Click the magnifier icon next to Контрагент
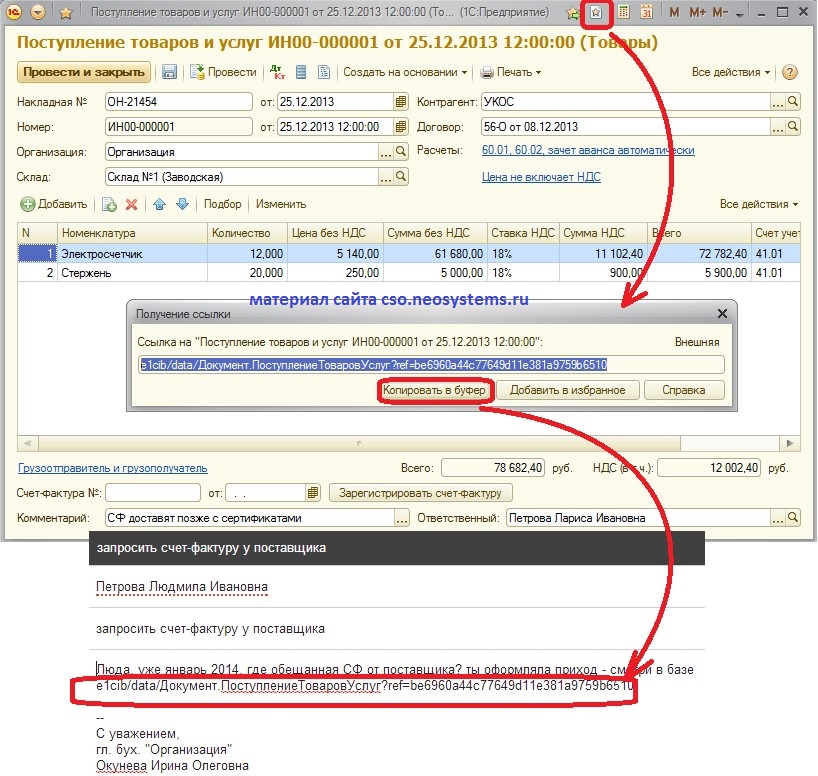 [x=793, y=101]
